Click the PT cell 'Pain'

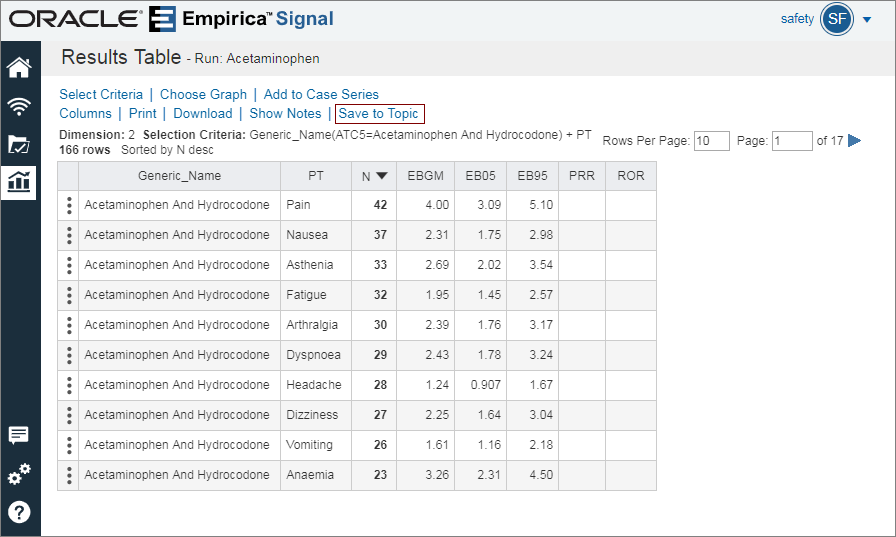[316, 205]
